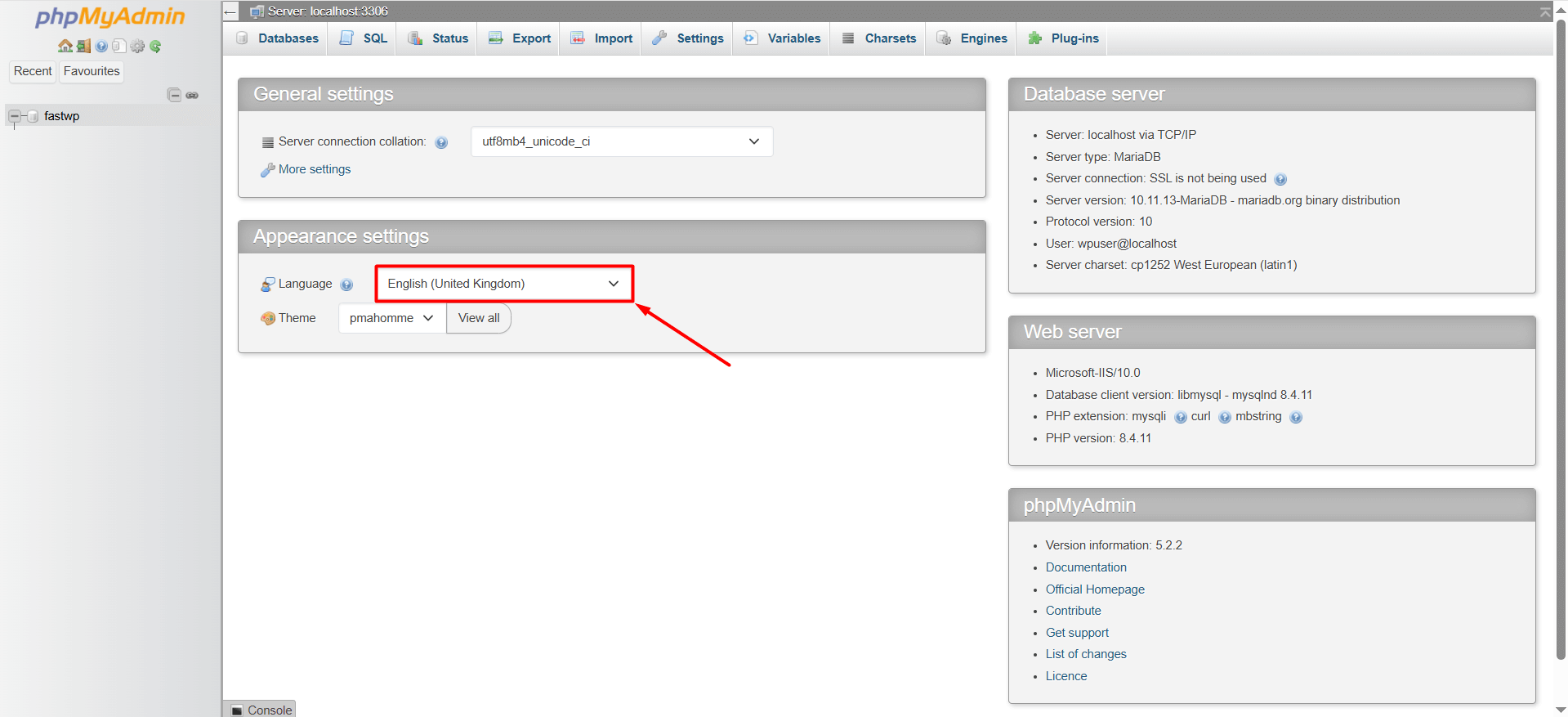Click the vertical page scrollbar
Viewport: 1568px width, 717px height.
coord(1561,339)
